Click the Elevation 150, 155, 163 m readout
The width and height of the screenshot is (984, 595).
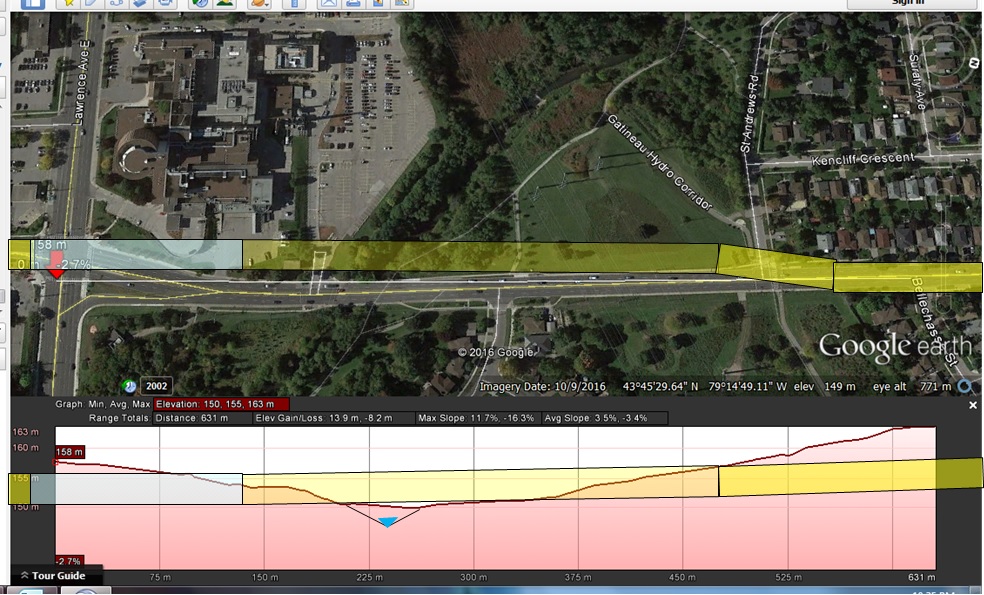point(221,404)
